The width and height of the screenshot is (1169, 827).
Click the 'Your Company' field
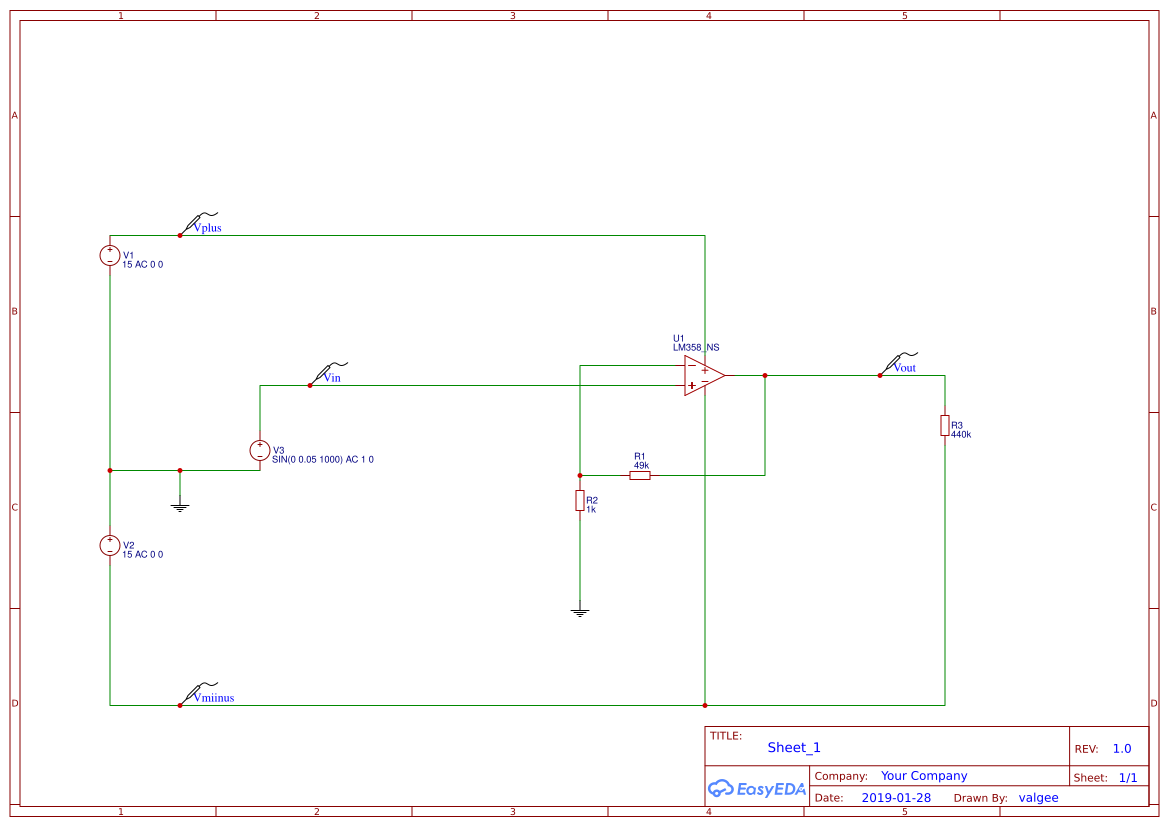(x=924, y=776)
